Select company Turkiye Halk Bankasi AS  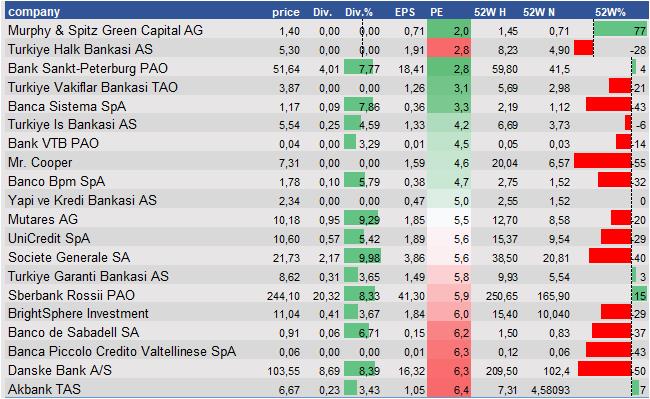(80, 49)
